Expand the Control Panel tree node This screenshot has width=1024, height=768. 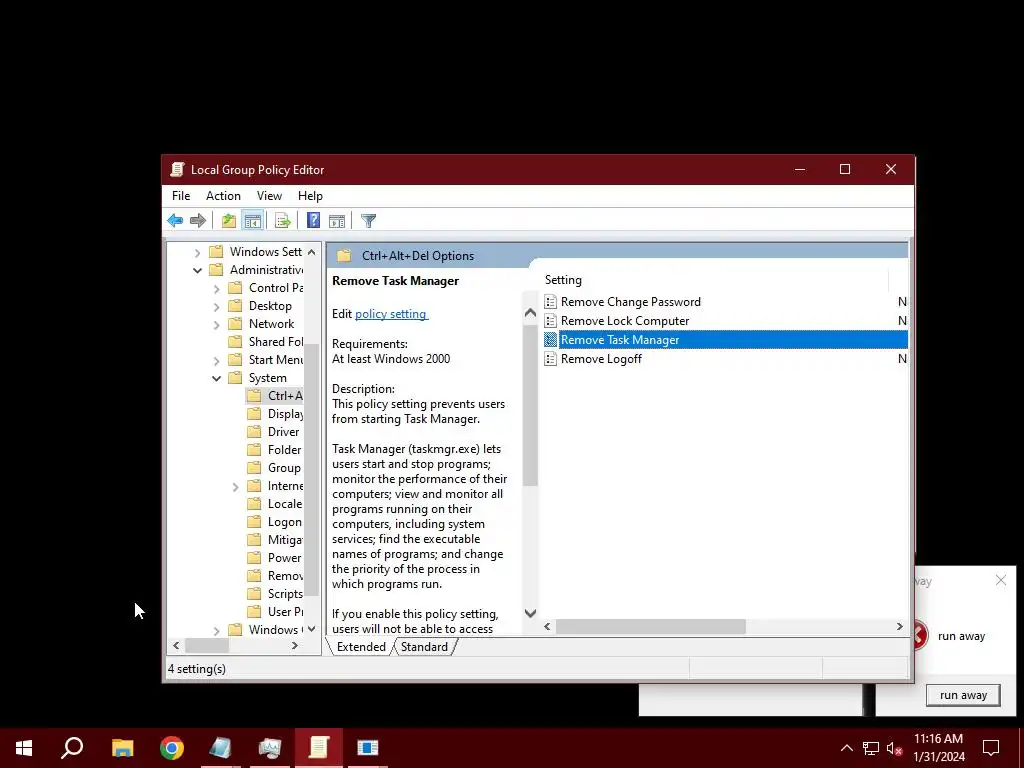[x=216, y=289]
